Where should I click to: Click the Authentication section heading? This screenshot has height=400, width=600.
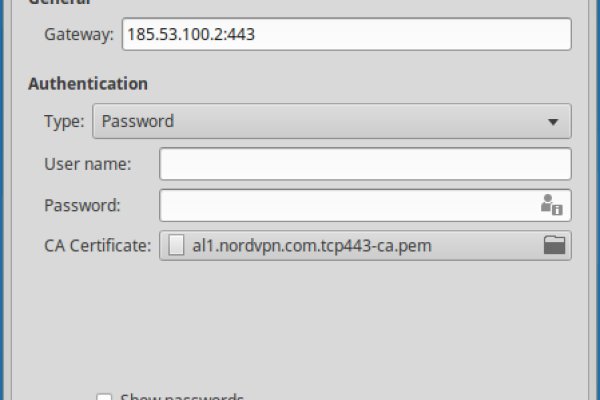click(88, 84)
